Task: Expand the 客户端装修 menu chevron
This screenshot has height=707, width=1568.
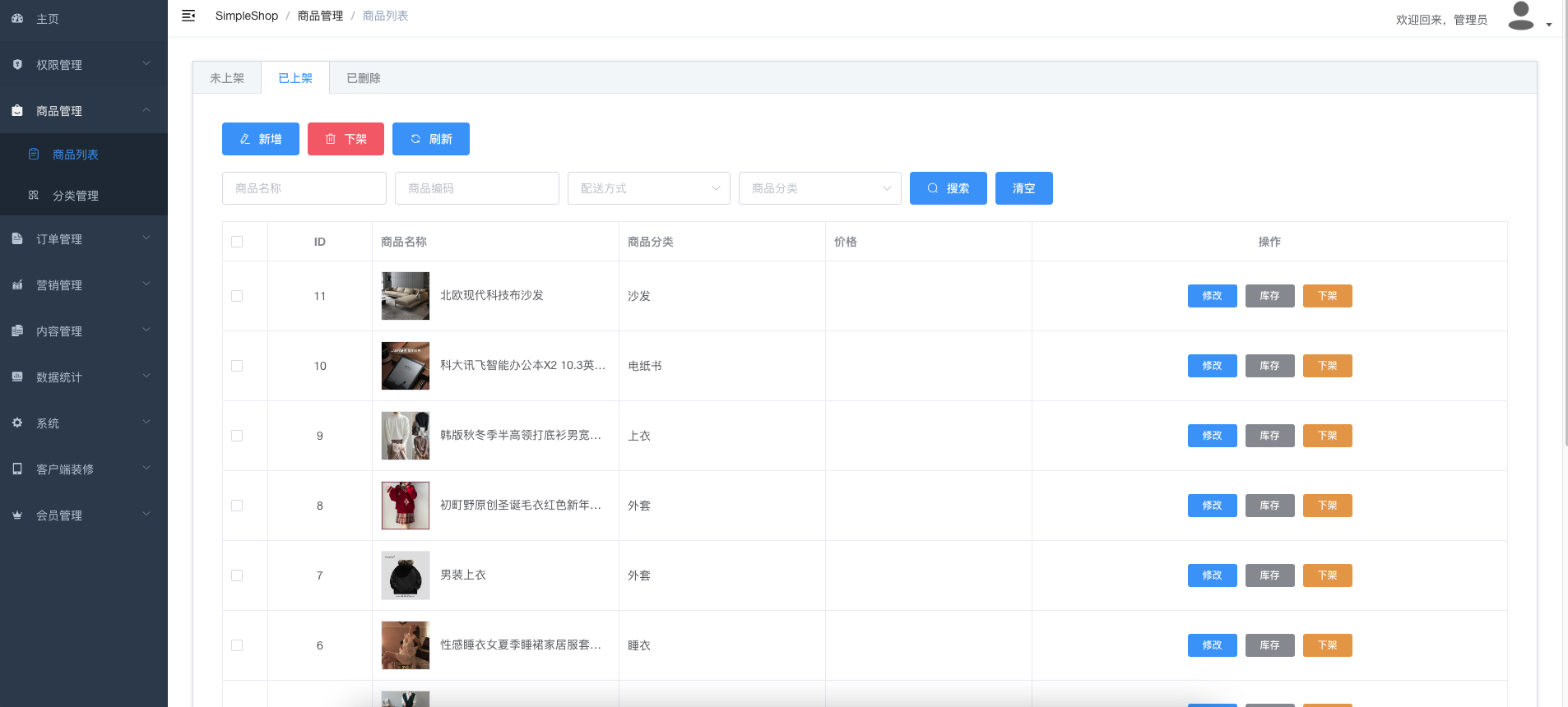Action: 146,468
